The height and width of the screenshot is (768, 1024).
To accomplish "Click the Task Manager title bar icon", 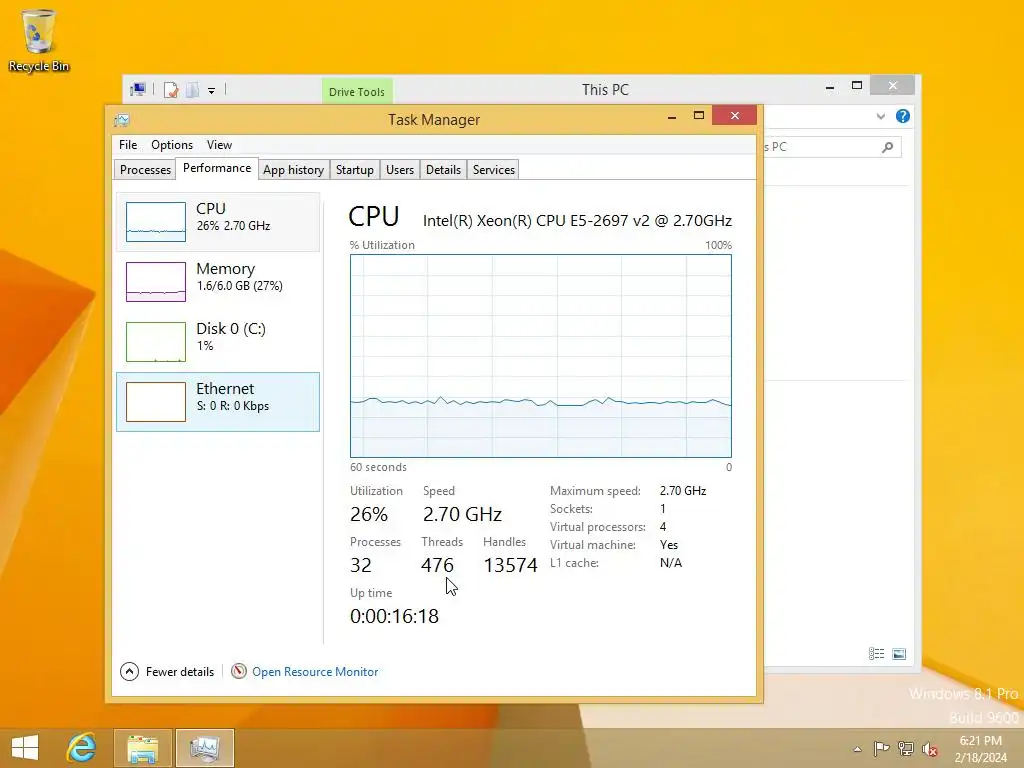I will tap(121, 120).
